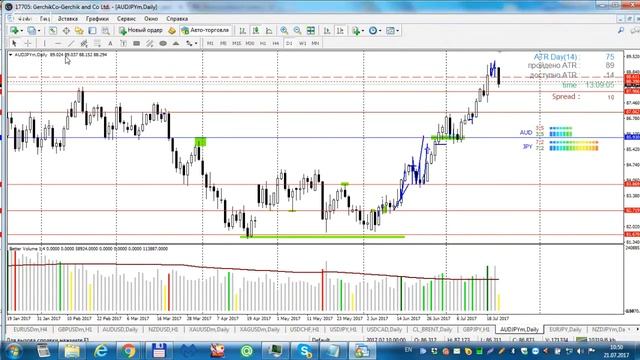The image size is (640, 360).
Task: Select the text 'A' drawing tool
Action: click(x=110, y=43)
